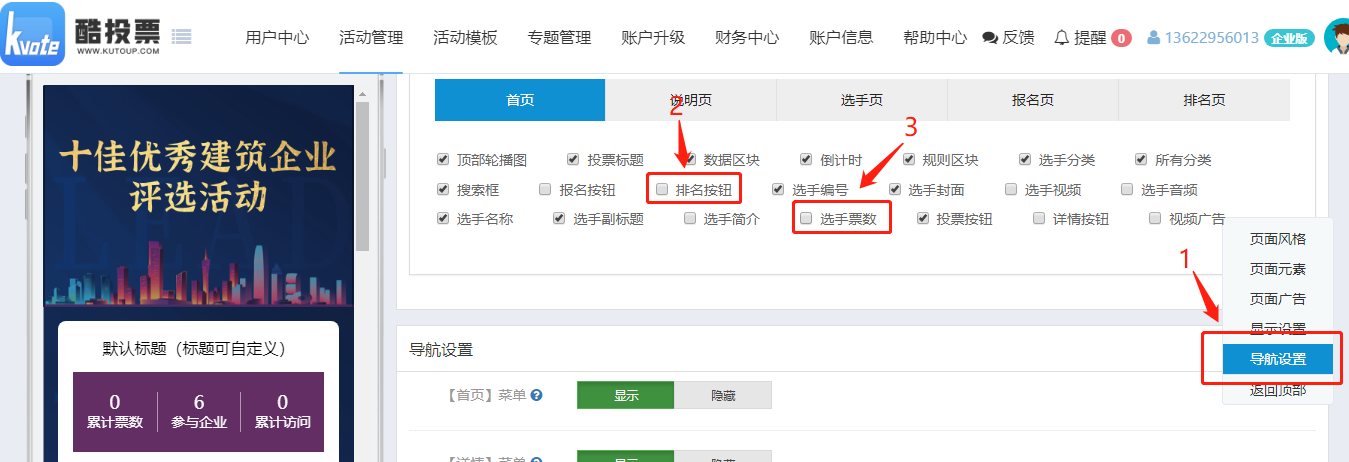Enable the 排名按钮 checkbox
The image size is (1349, 462).
pyautogui.click(x=662, y=188)
